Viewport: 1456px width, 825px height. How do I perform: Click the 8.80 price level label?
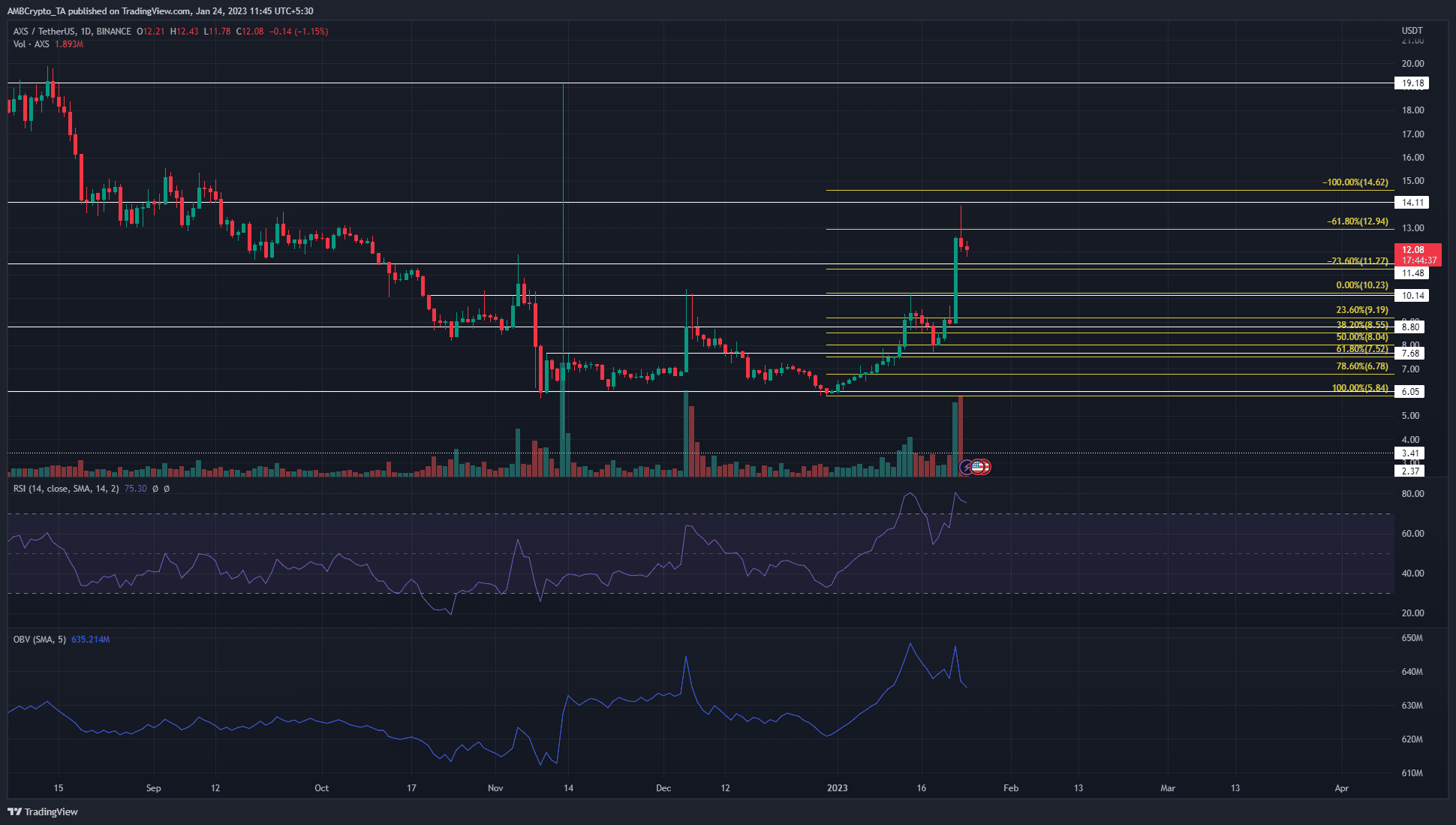point(1410,327)
